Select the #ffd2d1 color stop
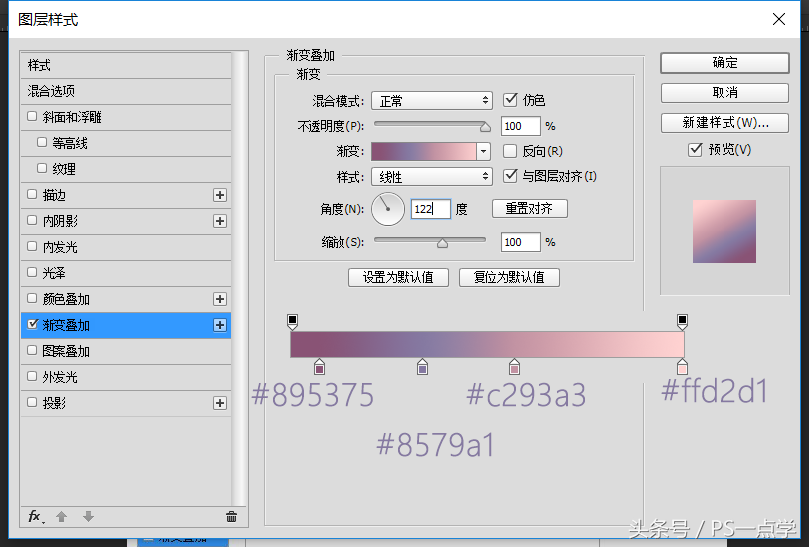The image size is (809, 547). coord(682,367)
